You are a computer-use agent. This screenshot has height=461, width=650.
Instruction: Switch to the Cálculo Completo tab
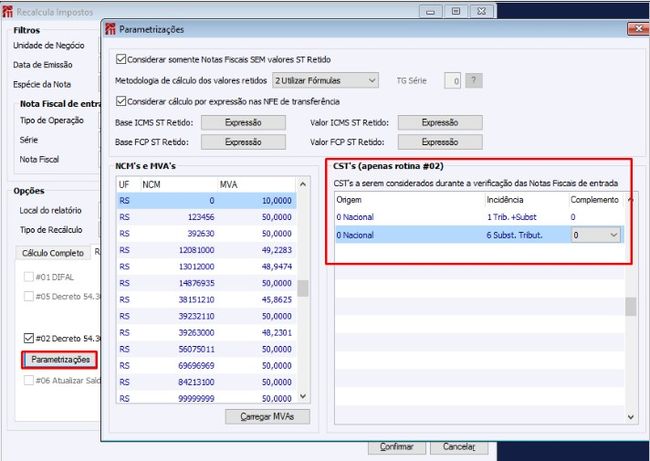(53, 253)
